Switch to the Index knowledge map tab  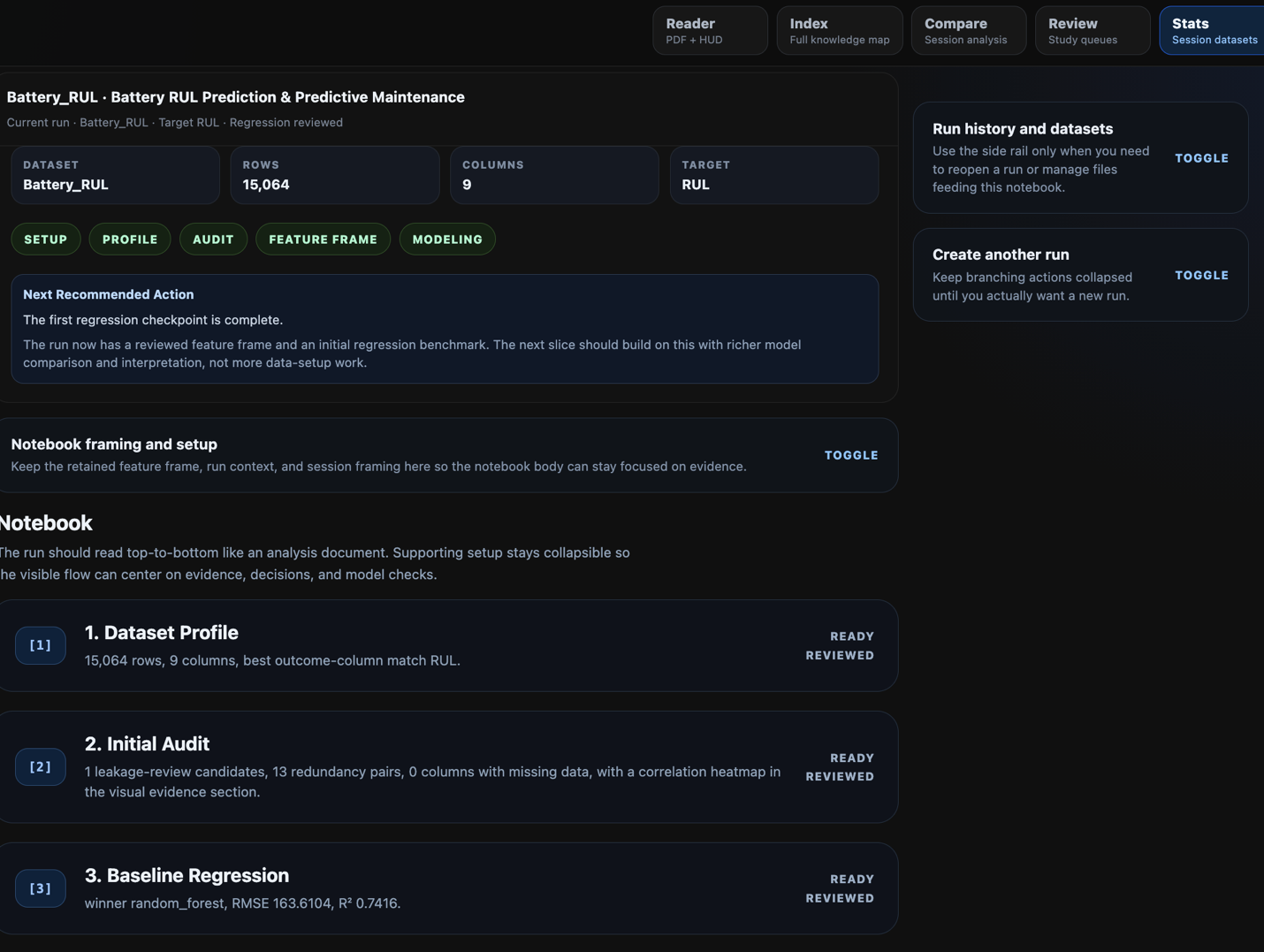(x=840, y=31)
